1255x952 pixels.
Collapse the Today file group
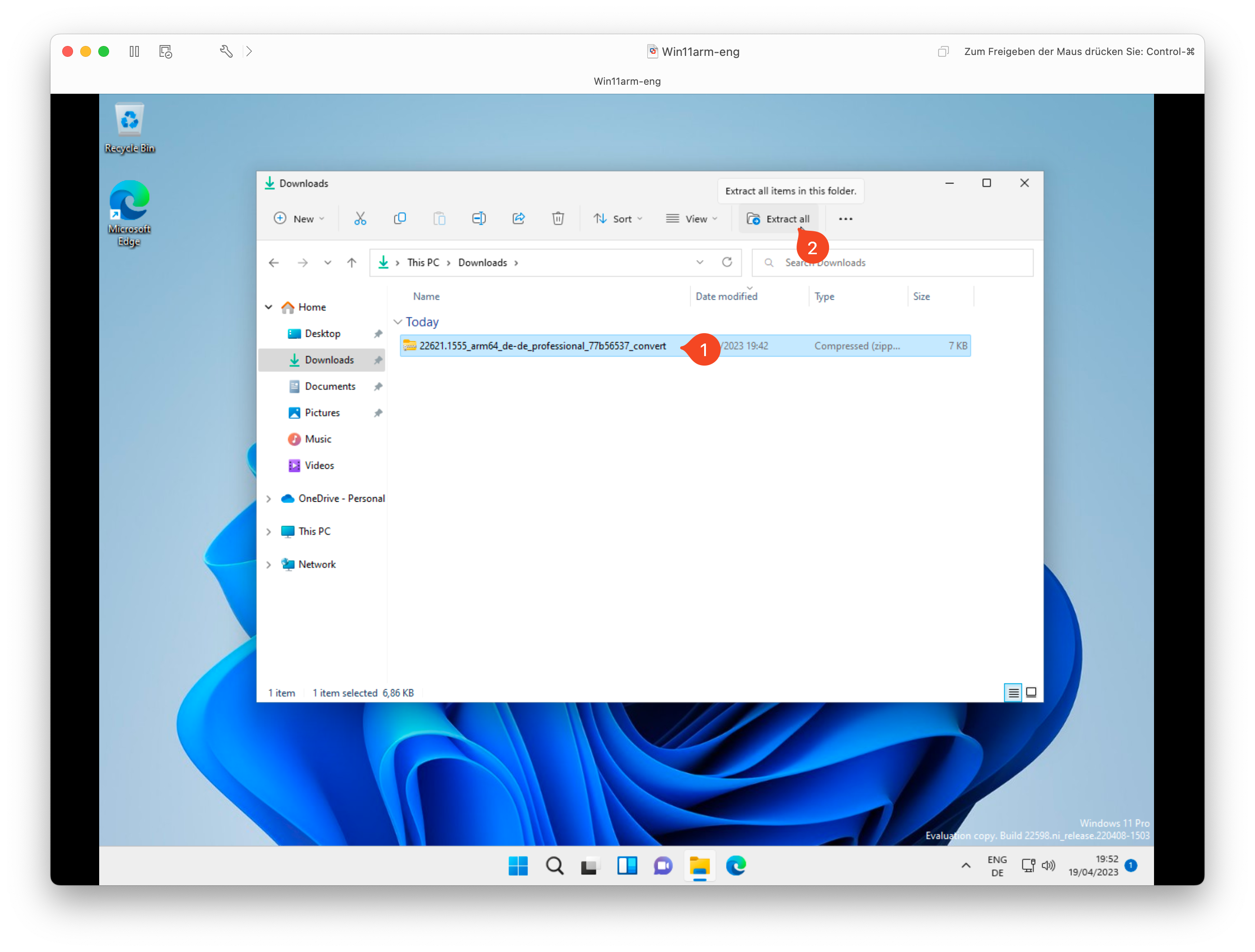coord(398,322)
